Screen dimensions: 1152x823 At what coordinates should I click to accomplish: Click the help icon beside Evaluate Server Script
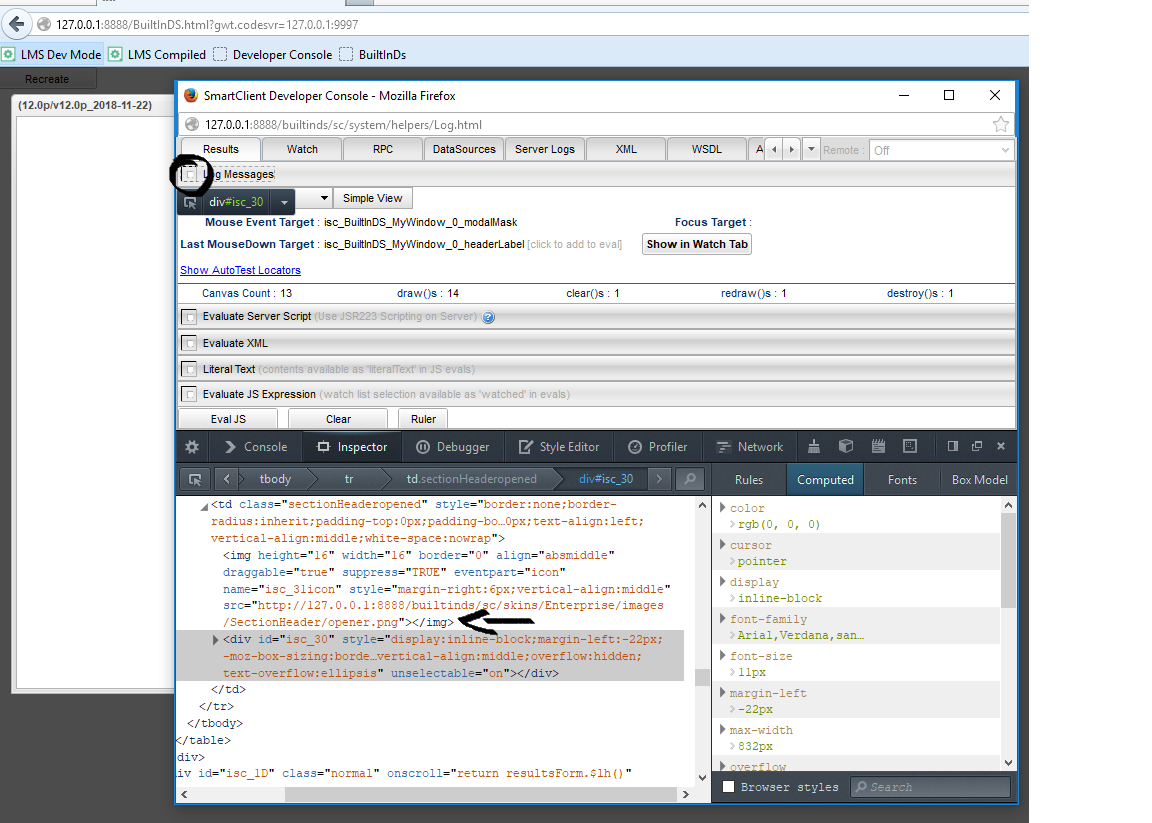(489, 317)
